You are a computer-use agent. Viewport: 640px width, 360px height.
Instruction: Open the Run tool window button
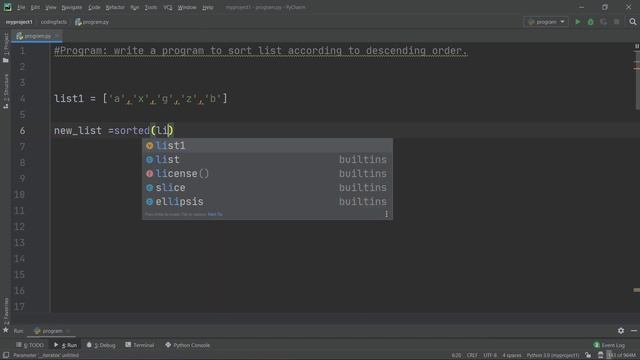pyautogui.click(x=65, y=345)
